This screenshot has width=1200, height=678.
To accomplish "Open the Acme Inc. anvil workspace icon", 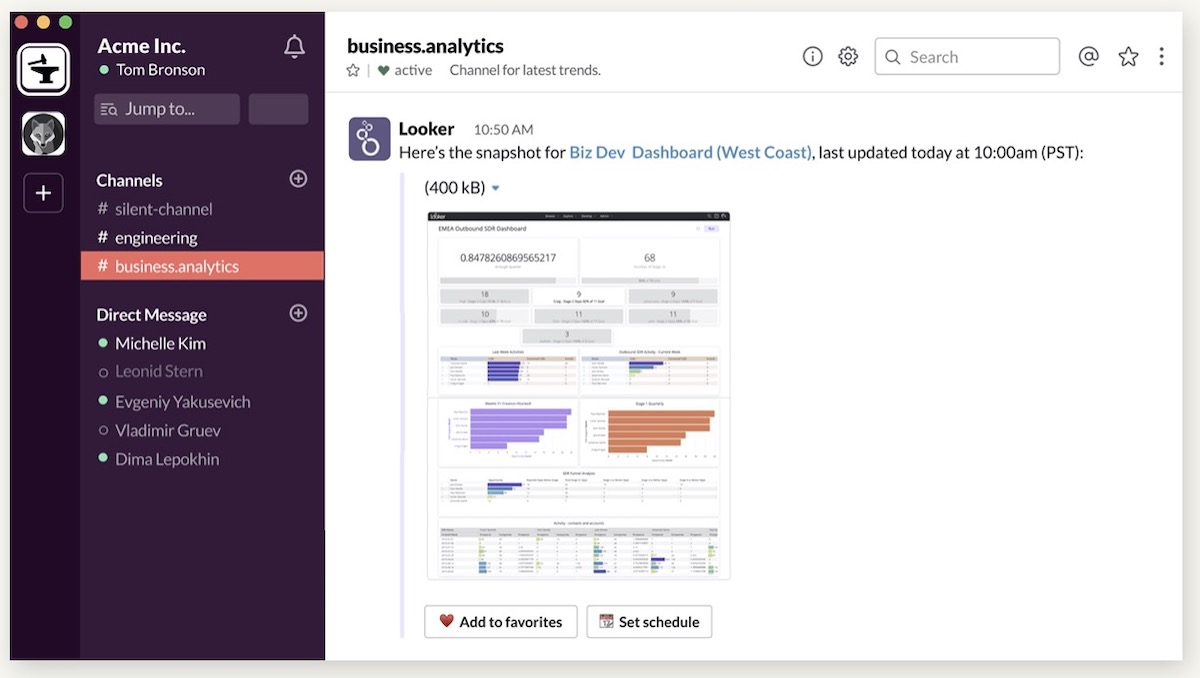I will tap(43, 69).
